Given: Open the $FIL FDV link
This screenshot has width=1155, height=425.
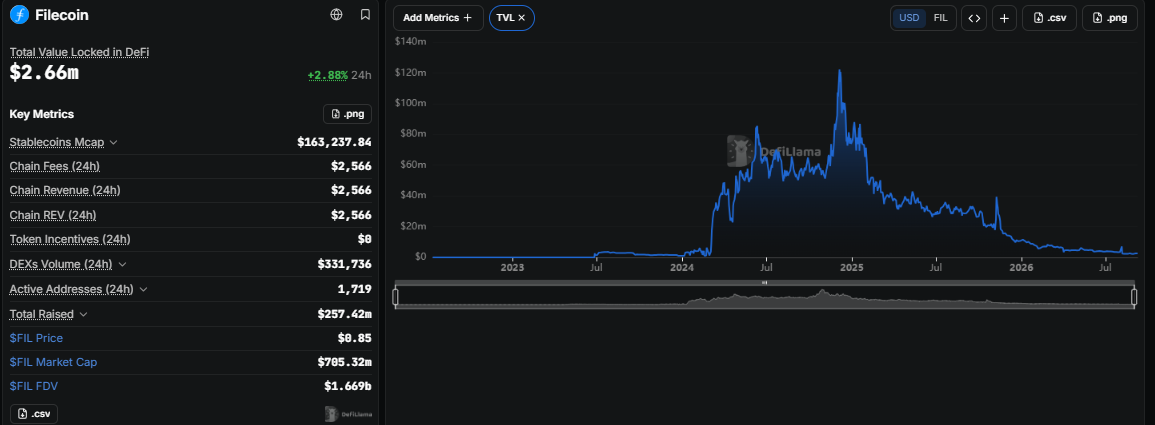Looking at the screenshot, I should pos(34,386).
